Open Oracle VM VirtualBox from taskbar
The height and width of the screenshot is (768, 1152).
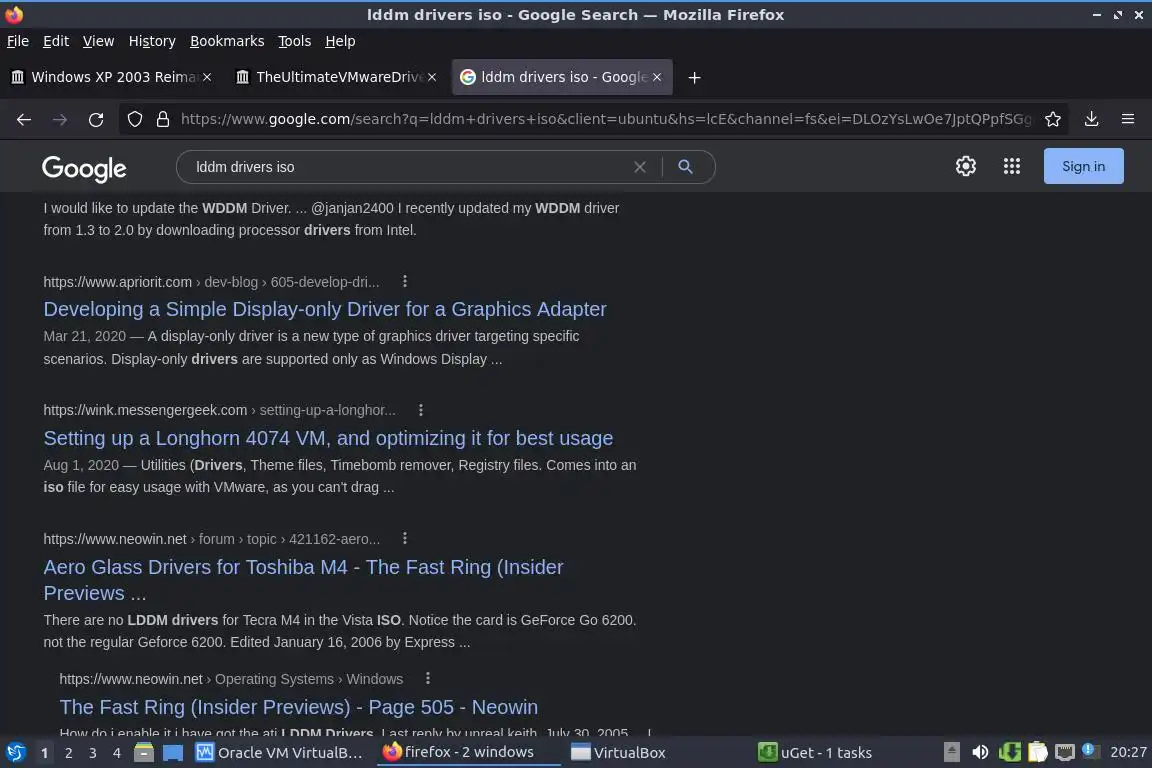click(x=279, y=753)
